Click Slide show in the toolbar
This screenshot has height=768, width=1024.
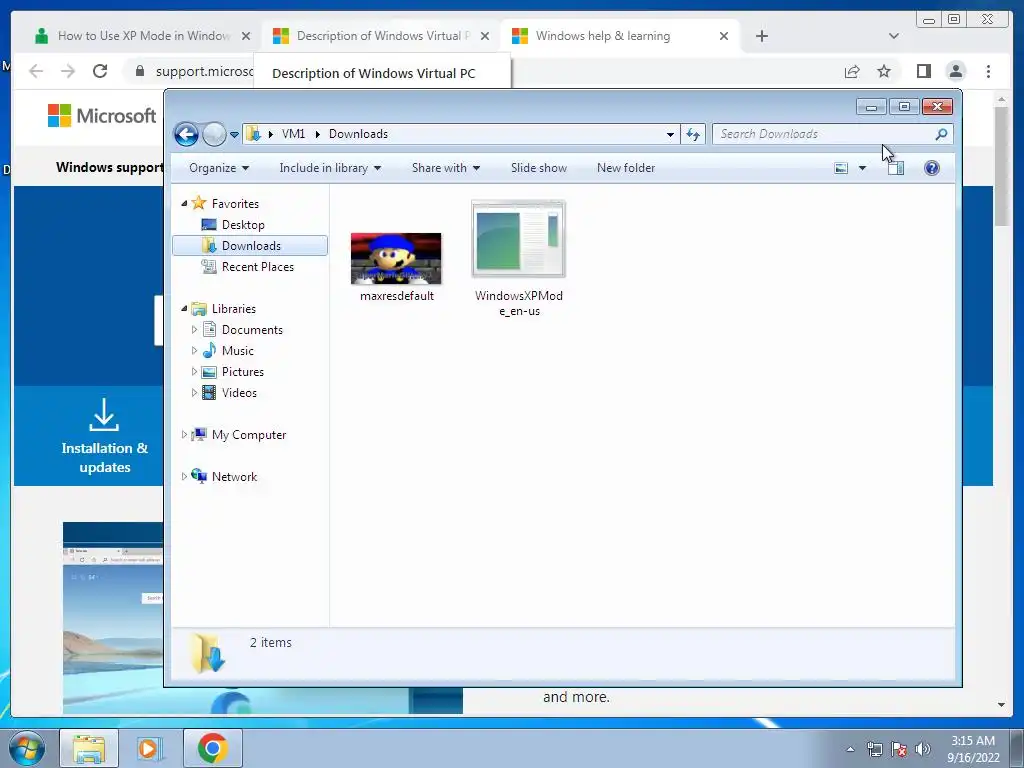click(x=539, y=168)
